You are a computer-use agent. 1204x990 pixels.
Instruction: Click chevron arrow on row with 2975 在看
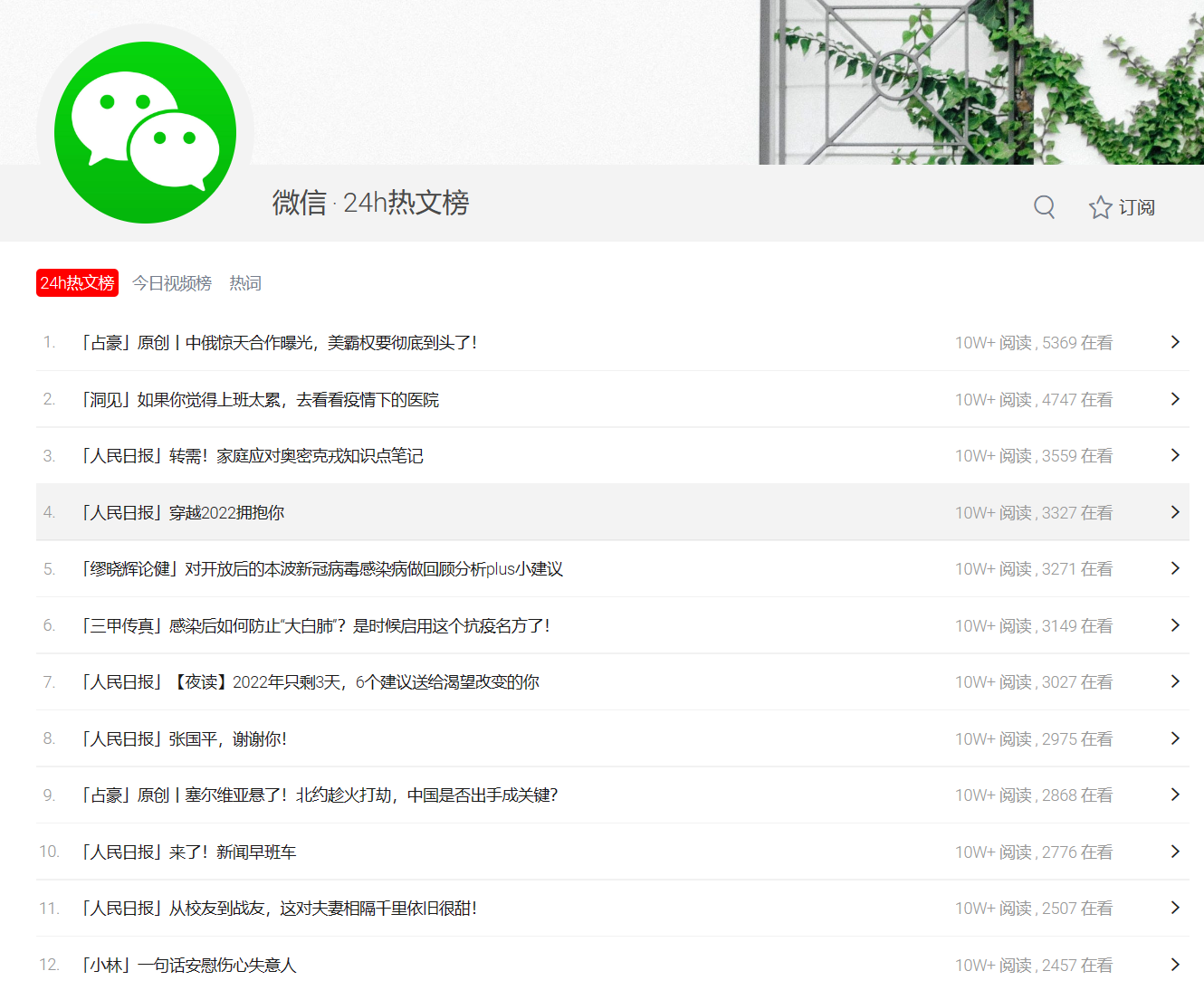(1175, 738)
